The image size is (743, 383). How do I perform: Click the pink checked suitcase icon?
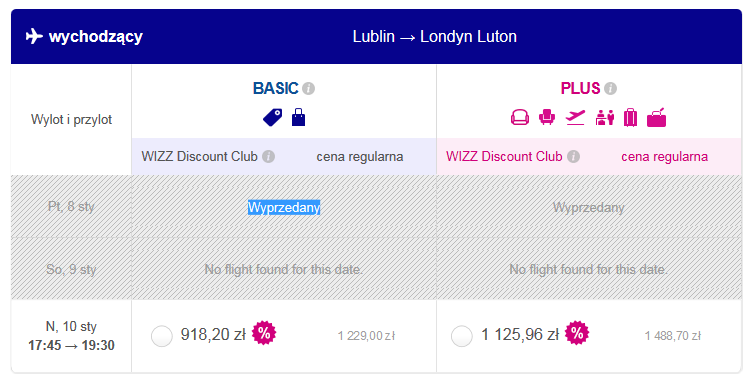[x=630, y=118]
